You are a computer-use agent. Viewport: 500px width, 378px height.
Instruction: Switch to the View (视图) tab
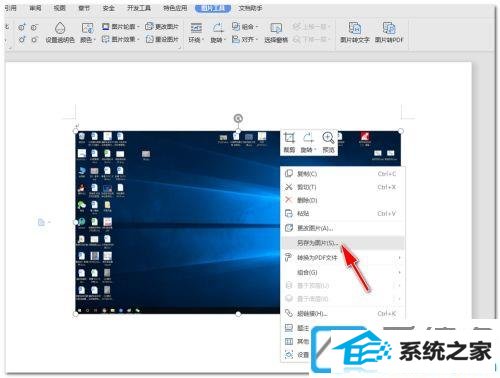60,8
